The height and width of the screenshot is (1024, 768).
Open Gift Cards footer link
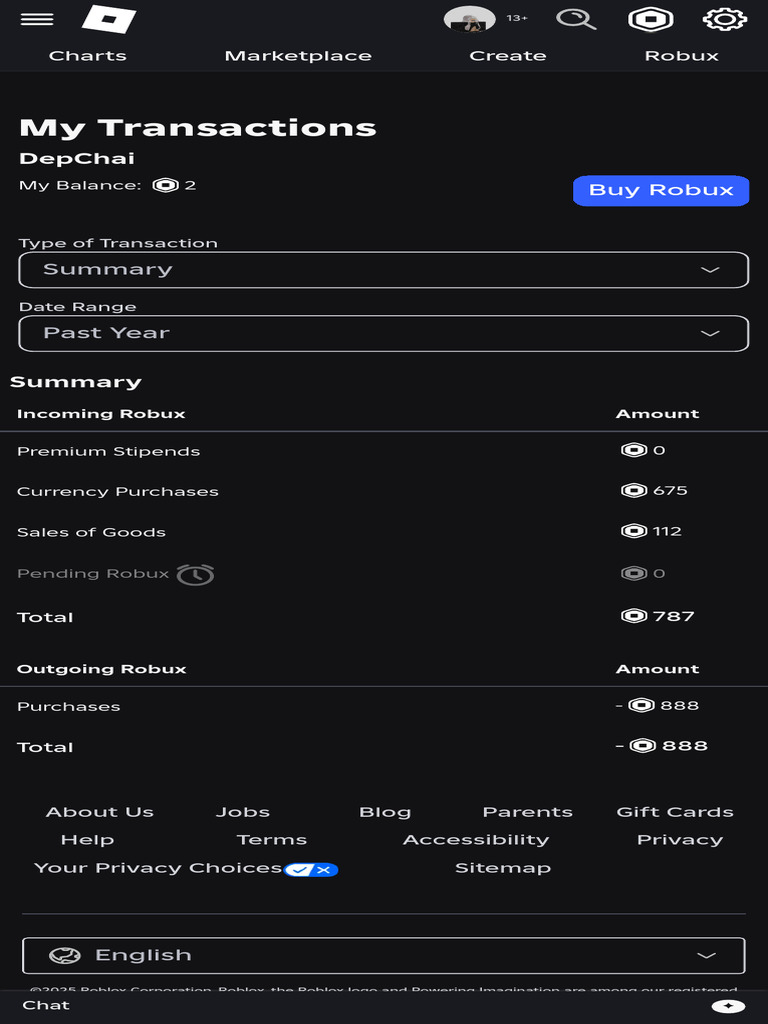click(675, 812)
